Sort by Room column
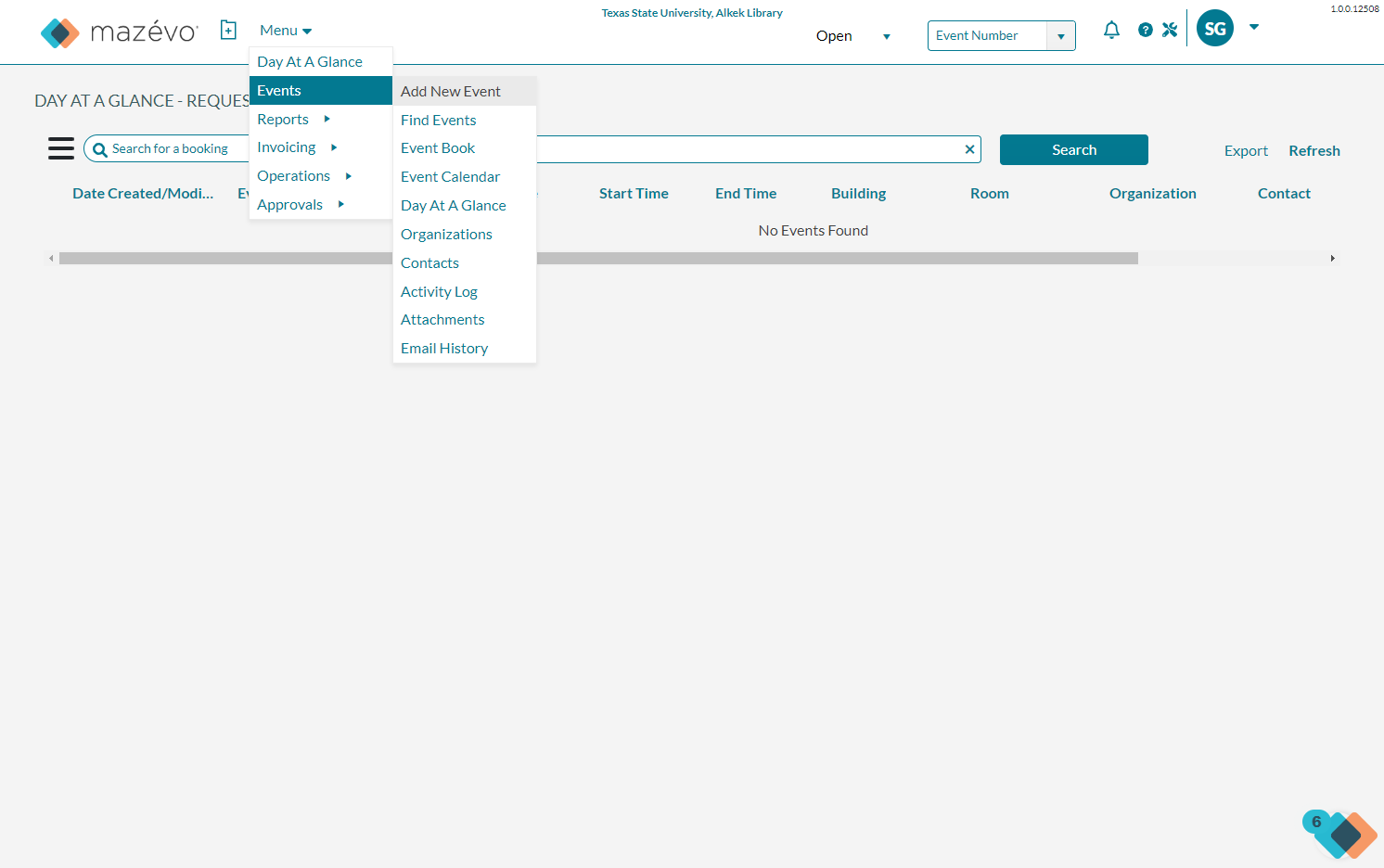The image size is (1384, 868). point(990,193)
